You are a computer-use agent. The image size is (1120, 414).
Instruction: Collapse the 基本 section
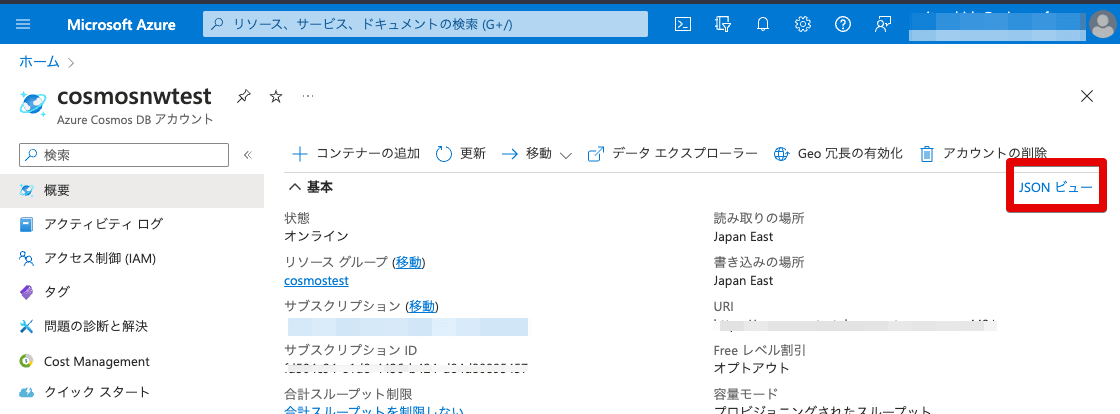(311, 187)
